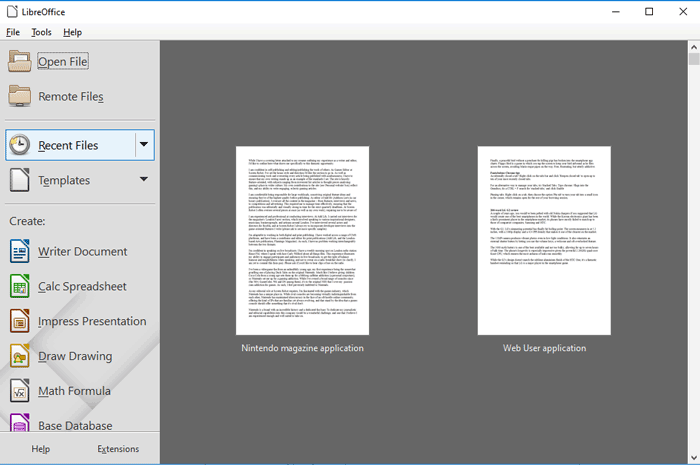The image size is (700, 465).
Task: Click the Web User application caption
Action: coord(544,348)
